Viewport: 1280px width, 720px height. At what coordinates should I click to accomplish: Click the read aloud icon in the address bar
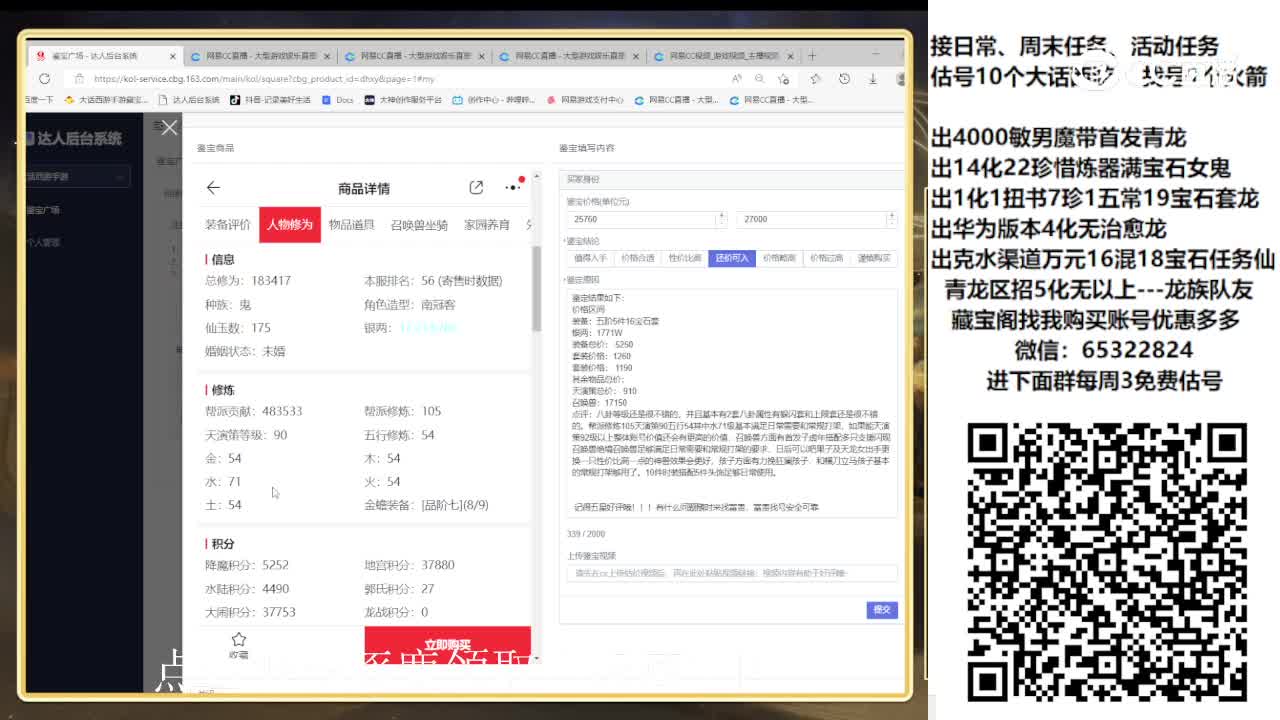pos(737,78)
